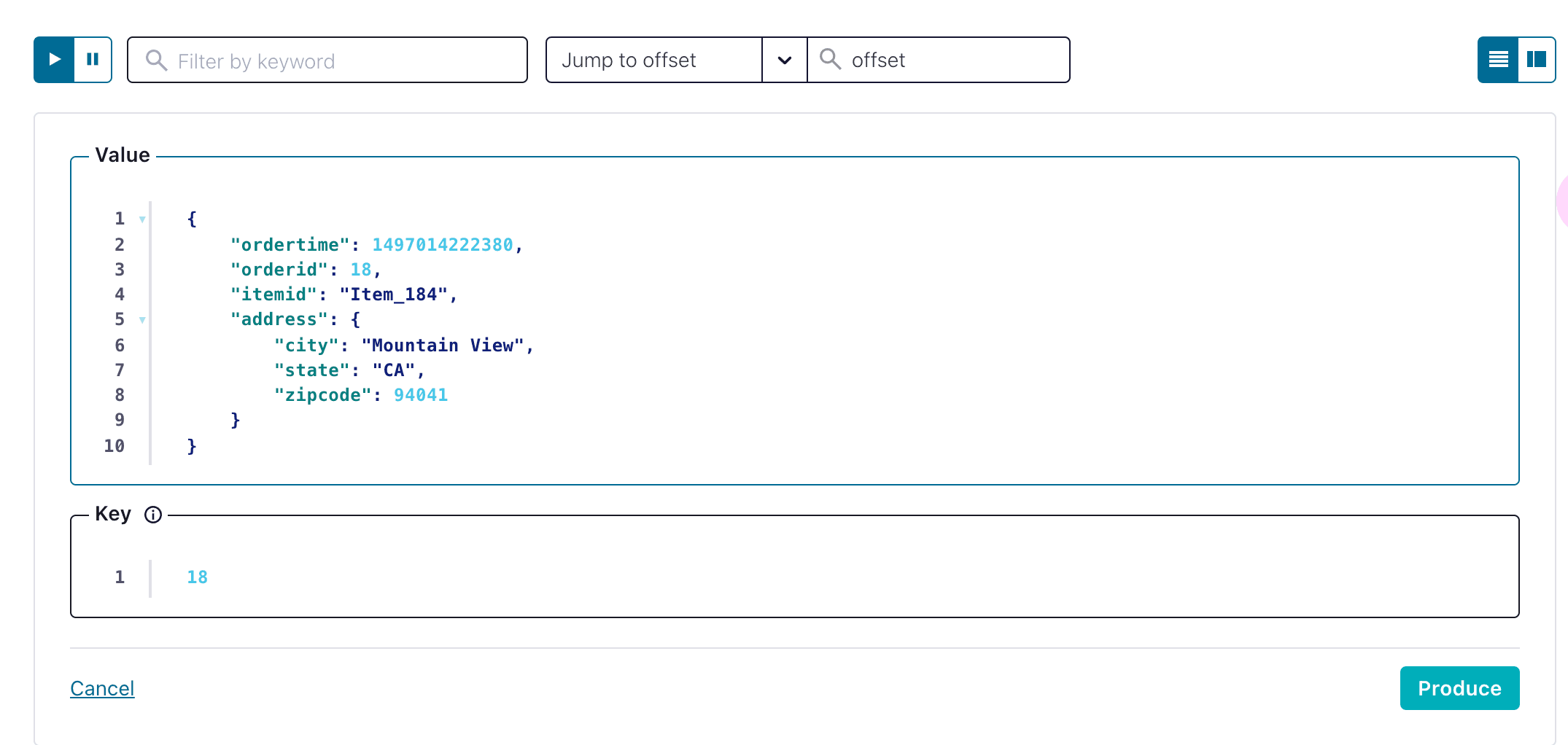Open the Jump to offset dropdown
The height and width of the screenshot is (745, 1568).
pyautogui.click(x=784, y=60)
